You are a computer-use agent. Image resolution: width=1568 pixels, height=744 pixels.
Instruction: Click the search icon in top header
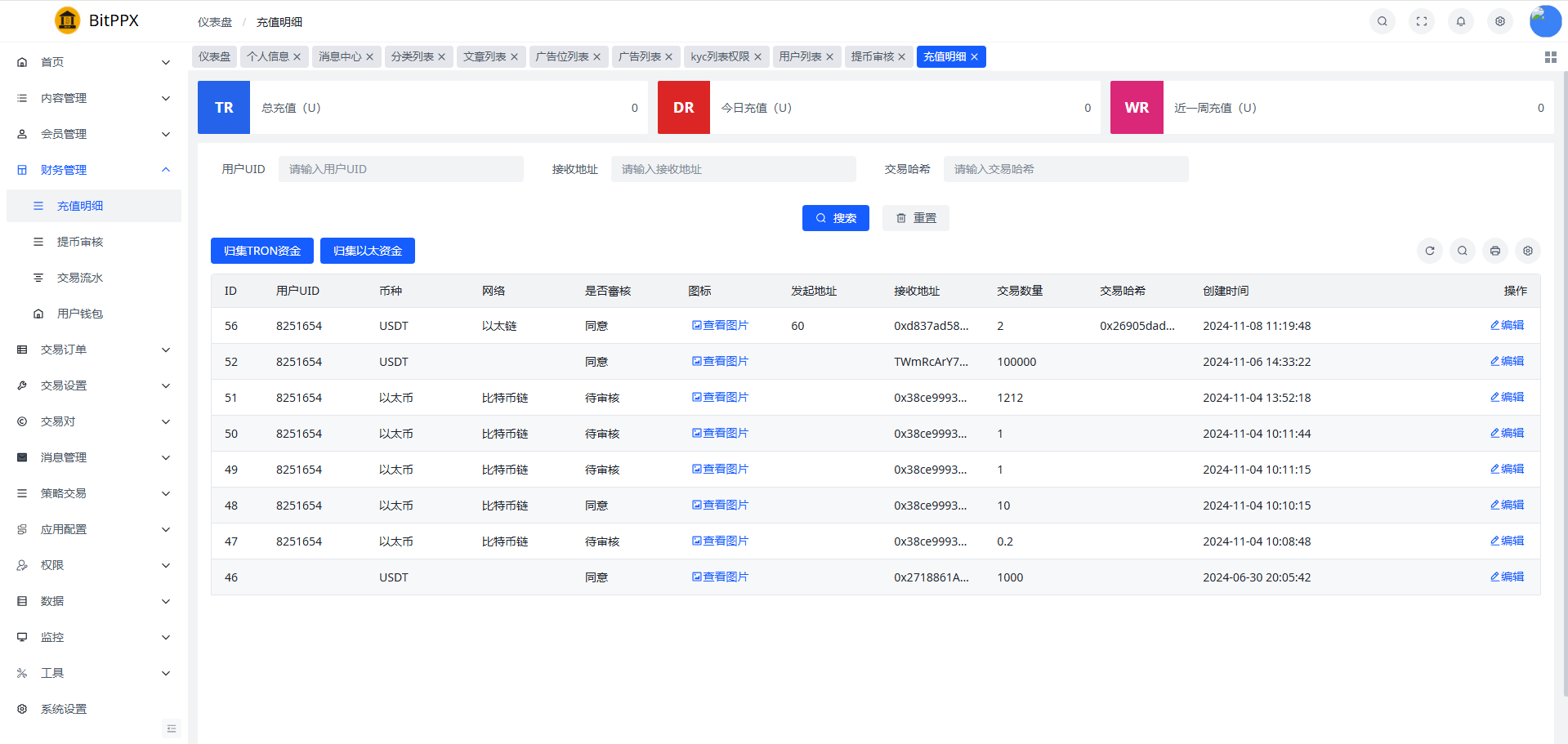click(x=1382, y=21)
